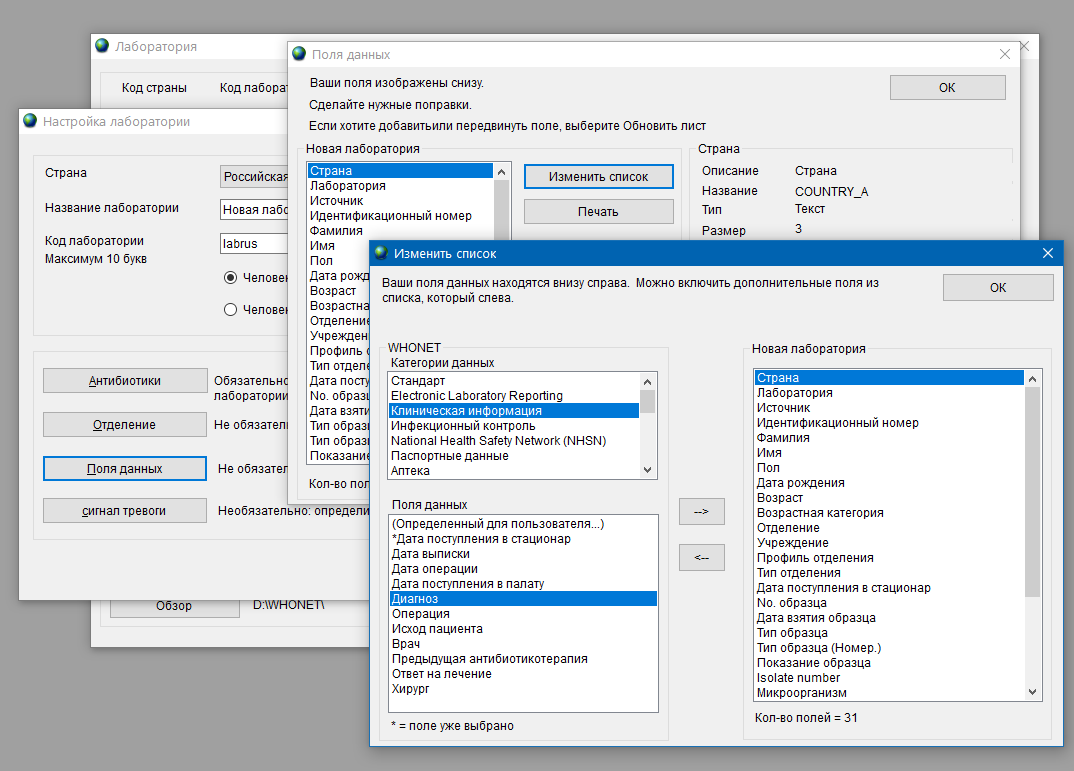Viewport: 1074px width, 771px height.
Task: Select the Дата поступления в палату field
Action: coord(523,584)
